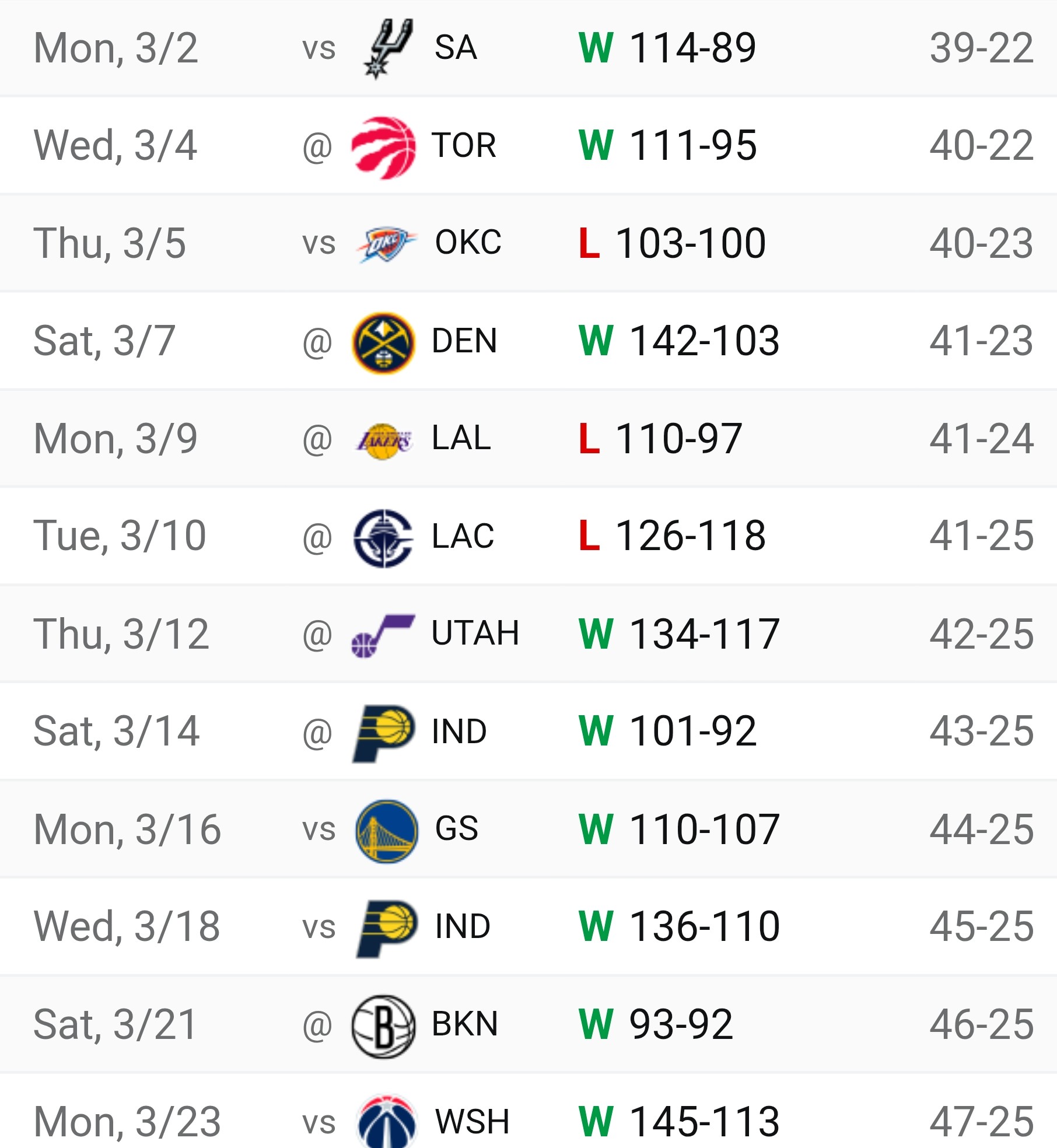Tap the TOR team abbreviation
The image size is (1057, 1148).
click(464, 146)
